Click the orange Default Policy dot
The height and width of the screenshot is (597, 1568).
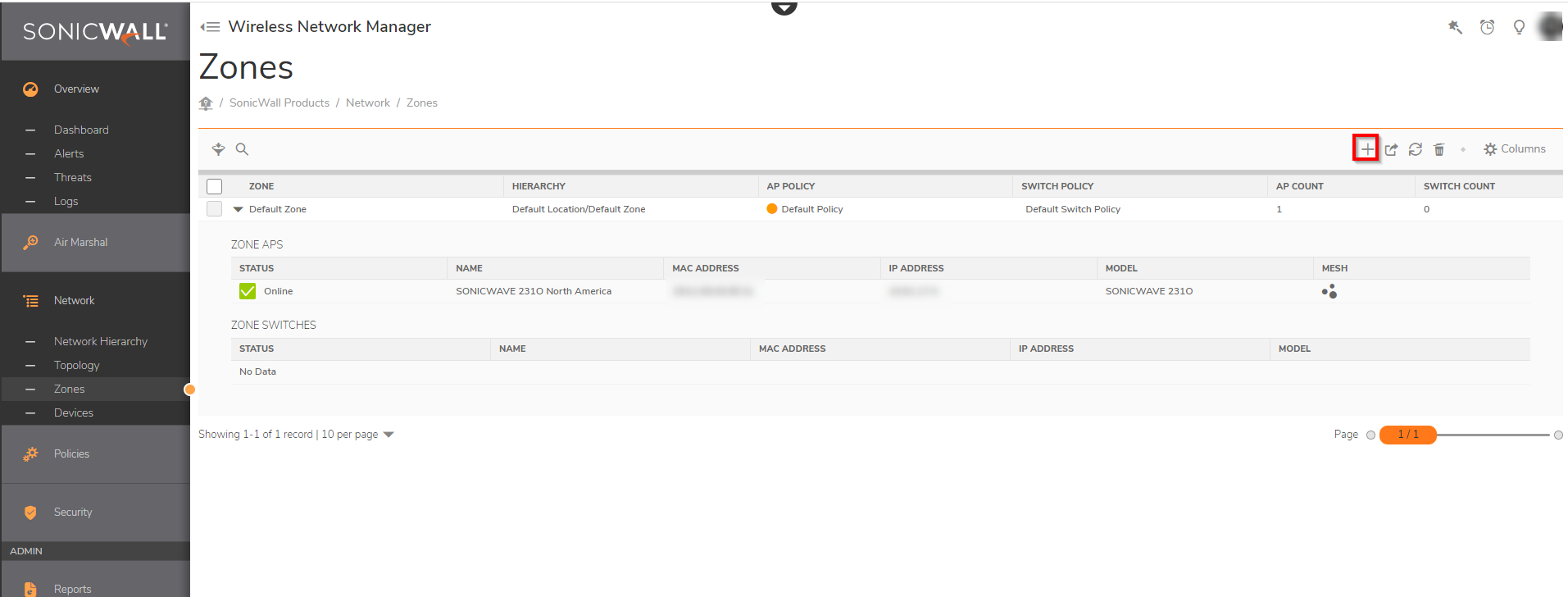coord(771,209)
